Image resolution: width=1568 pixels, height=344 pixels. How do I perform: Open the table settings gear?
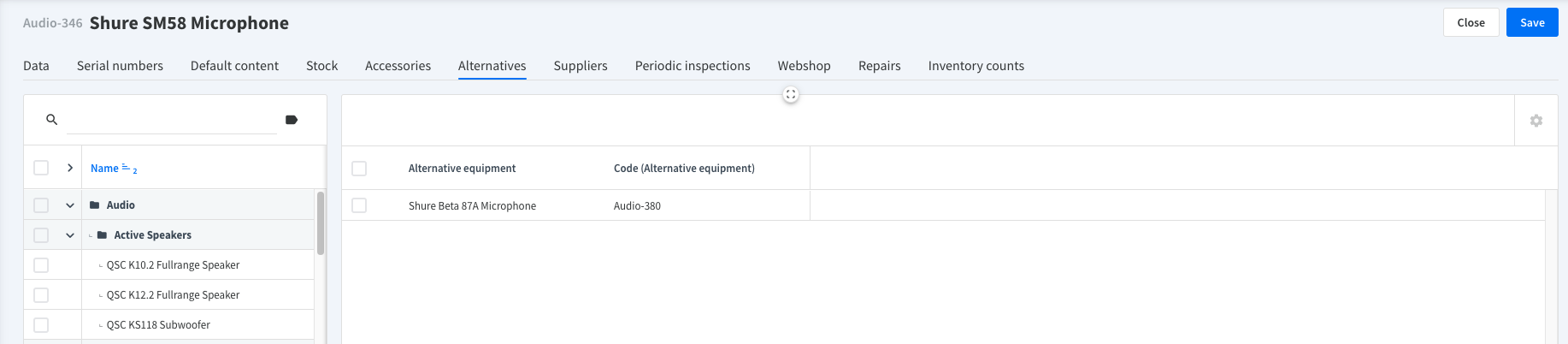1536,121
